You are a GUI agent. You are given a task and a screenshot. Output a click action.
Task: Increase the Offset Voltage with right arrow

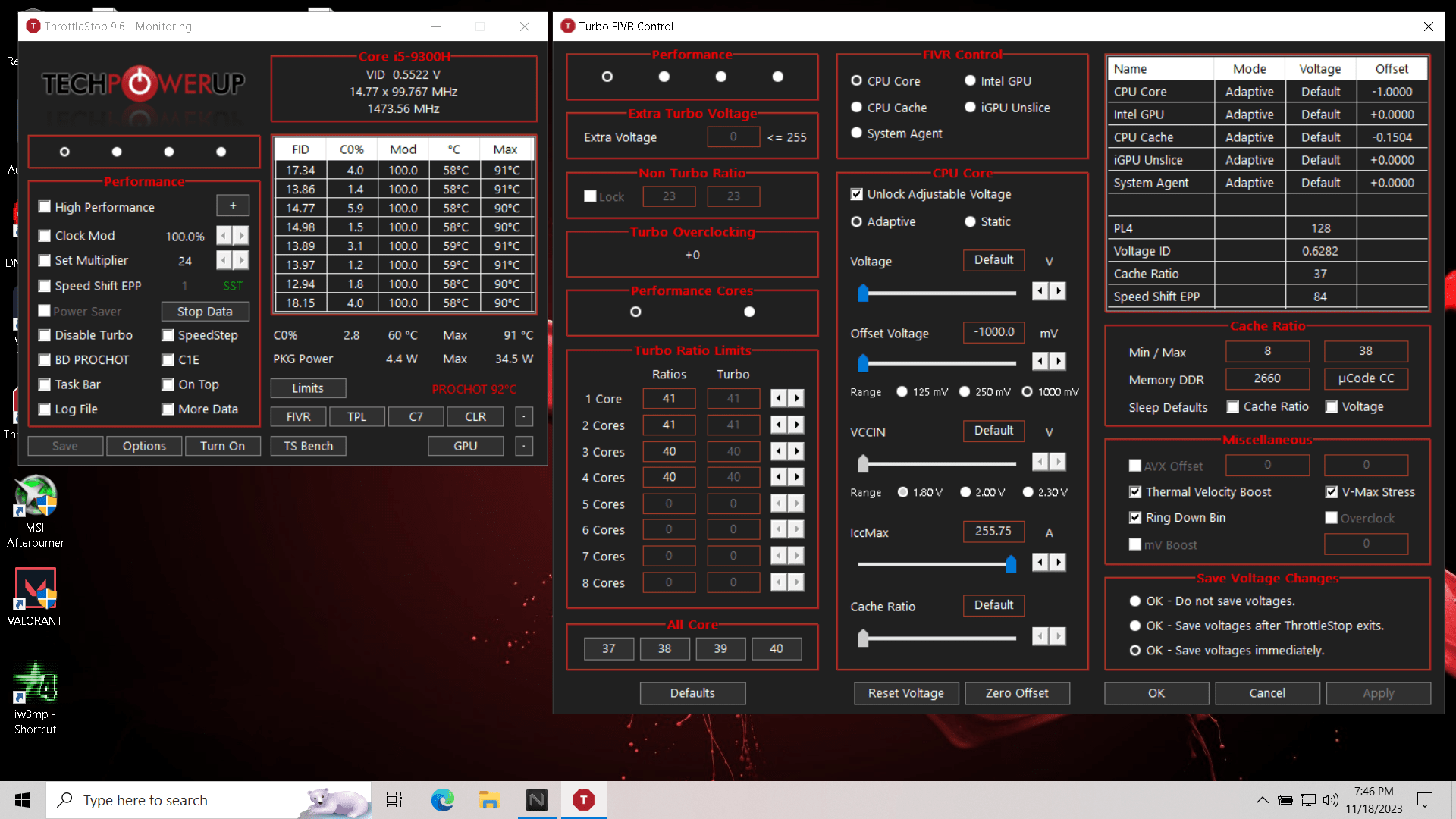[x=1059, y=361]
